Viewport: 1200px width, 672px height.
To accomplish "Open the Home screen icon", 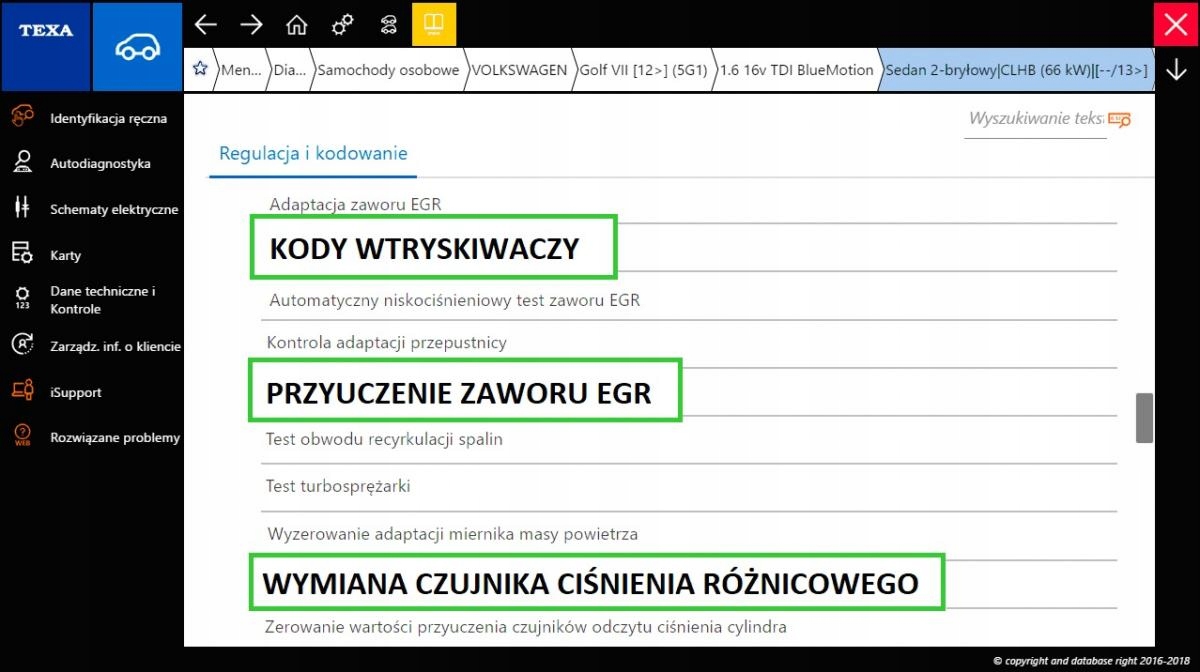I will [296, 24].
